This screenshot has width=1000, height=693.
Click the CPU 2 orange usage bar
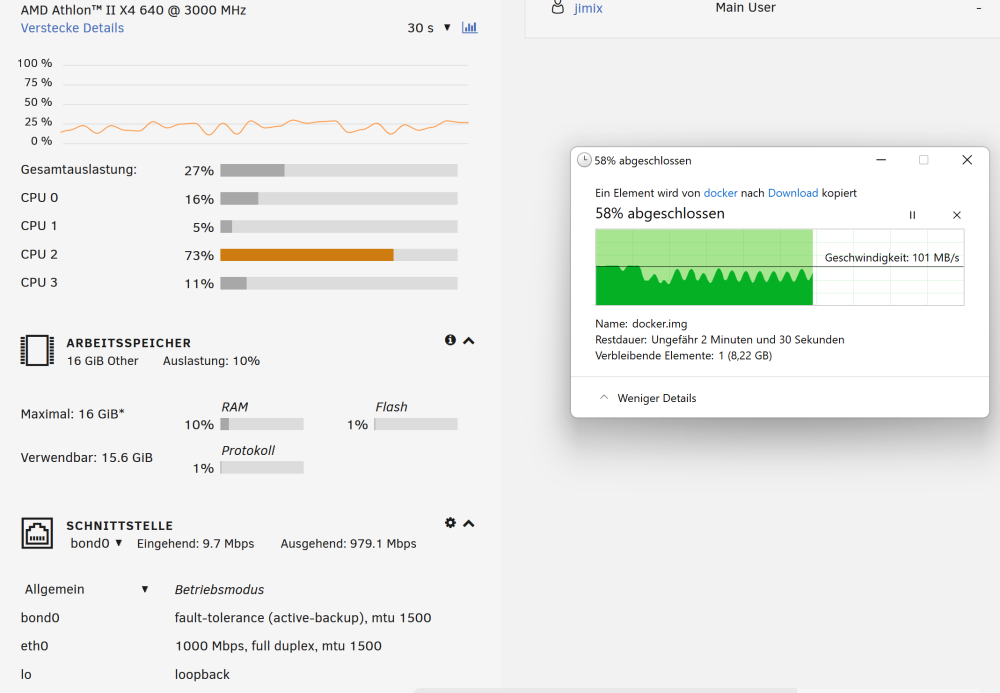[307, 255]
